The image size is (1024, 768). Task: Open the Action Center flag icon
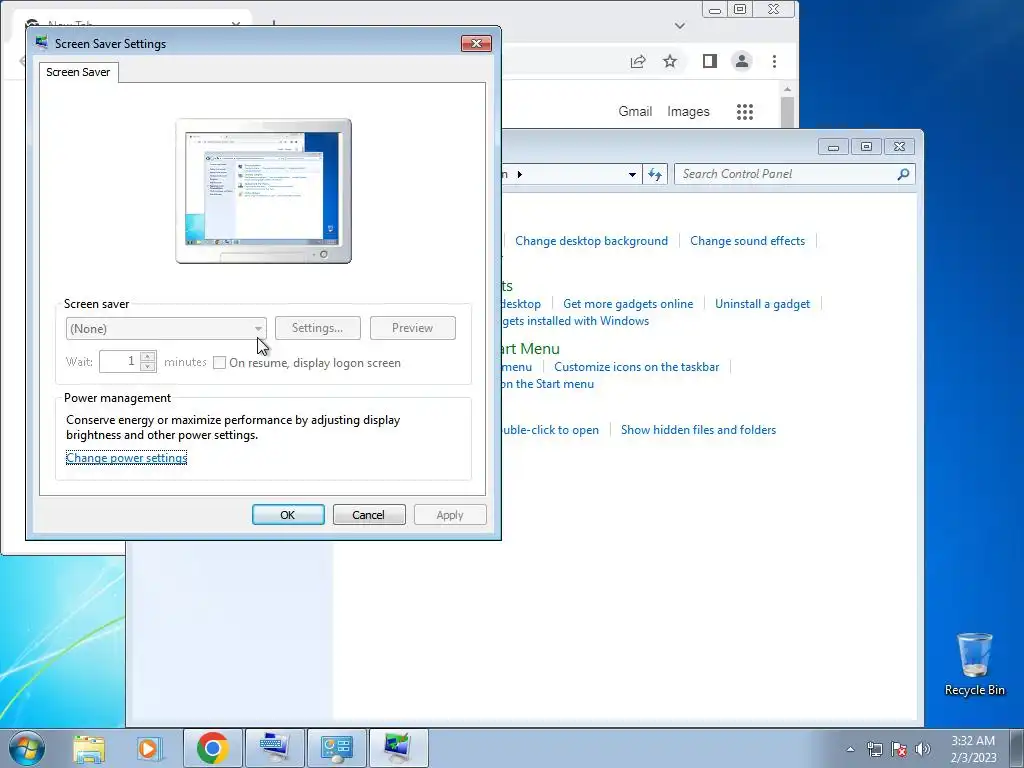pyautogui.click(x=899, y=749)
